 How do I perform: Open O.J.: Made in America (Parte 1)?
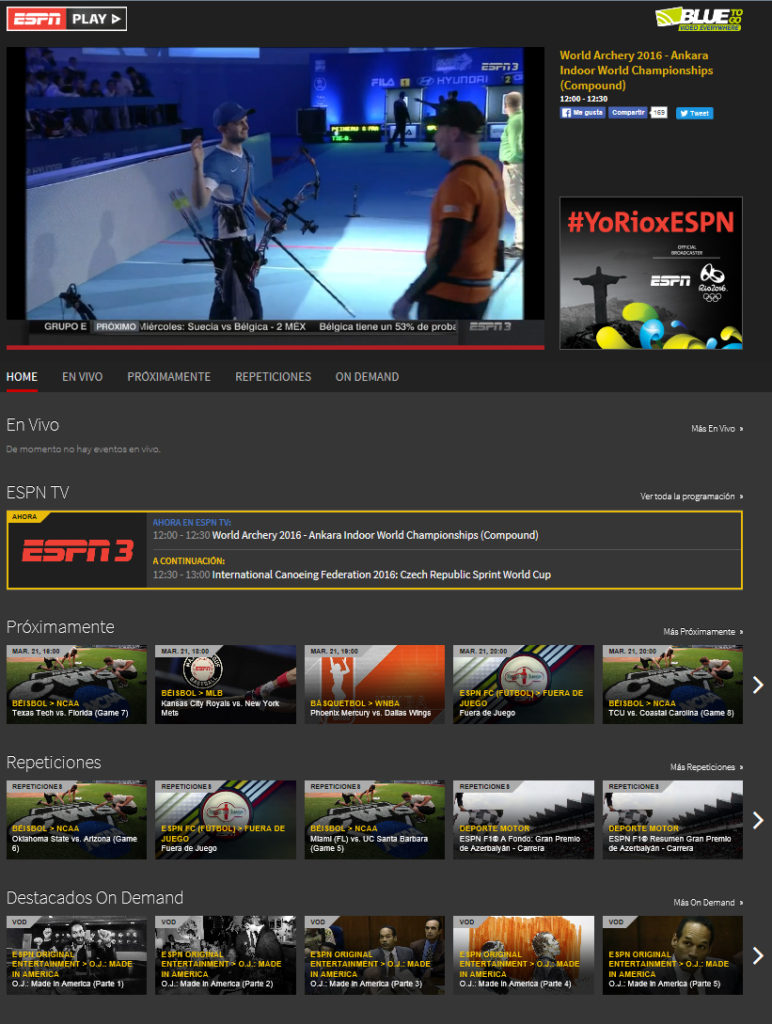[76, 955]
